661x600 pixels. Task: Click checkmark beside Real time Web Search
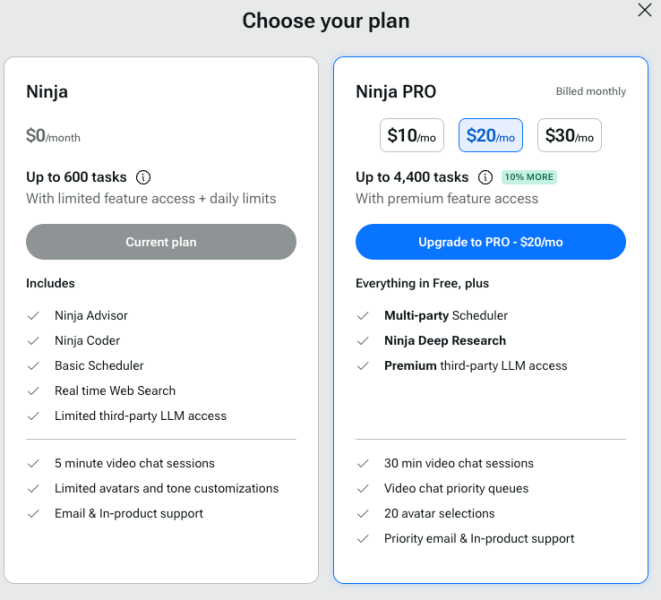(33, 391)
